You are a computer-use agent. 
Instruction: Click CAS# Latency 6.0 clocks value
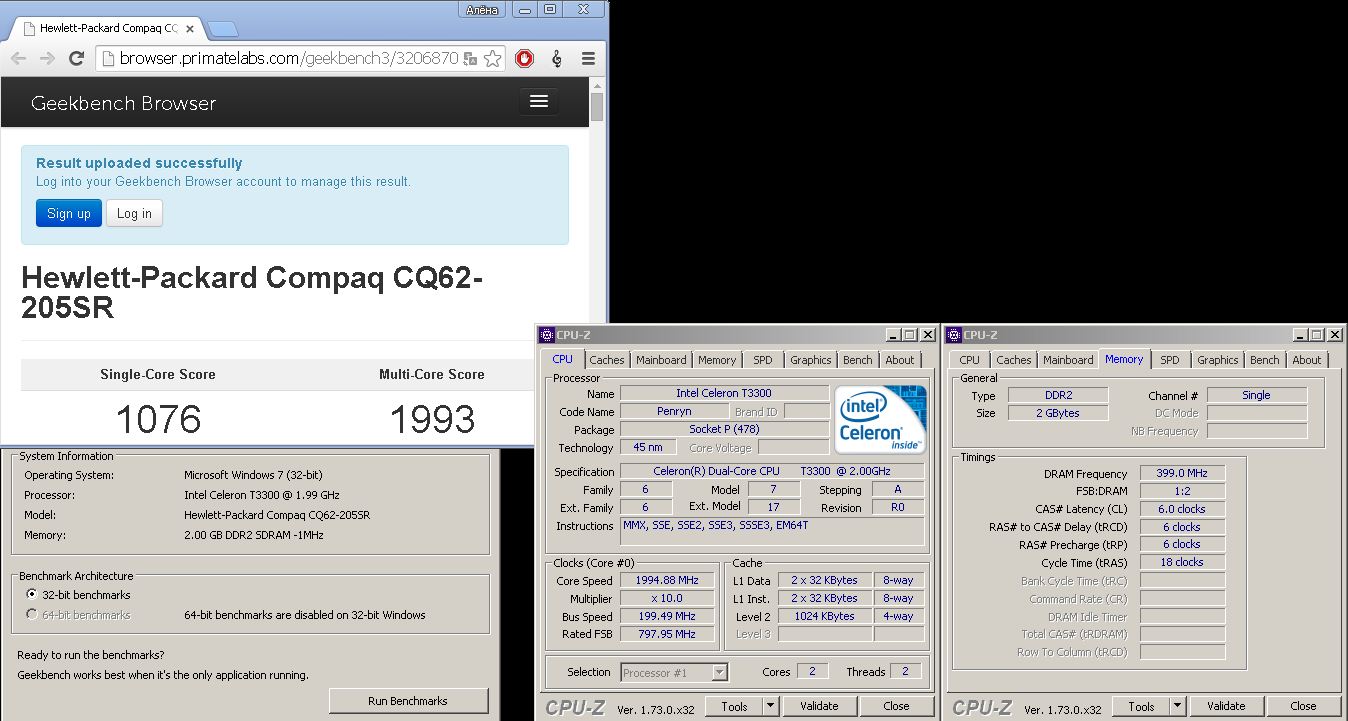click(x=1182, y=509)
